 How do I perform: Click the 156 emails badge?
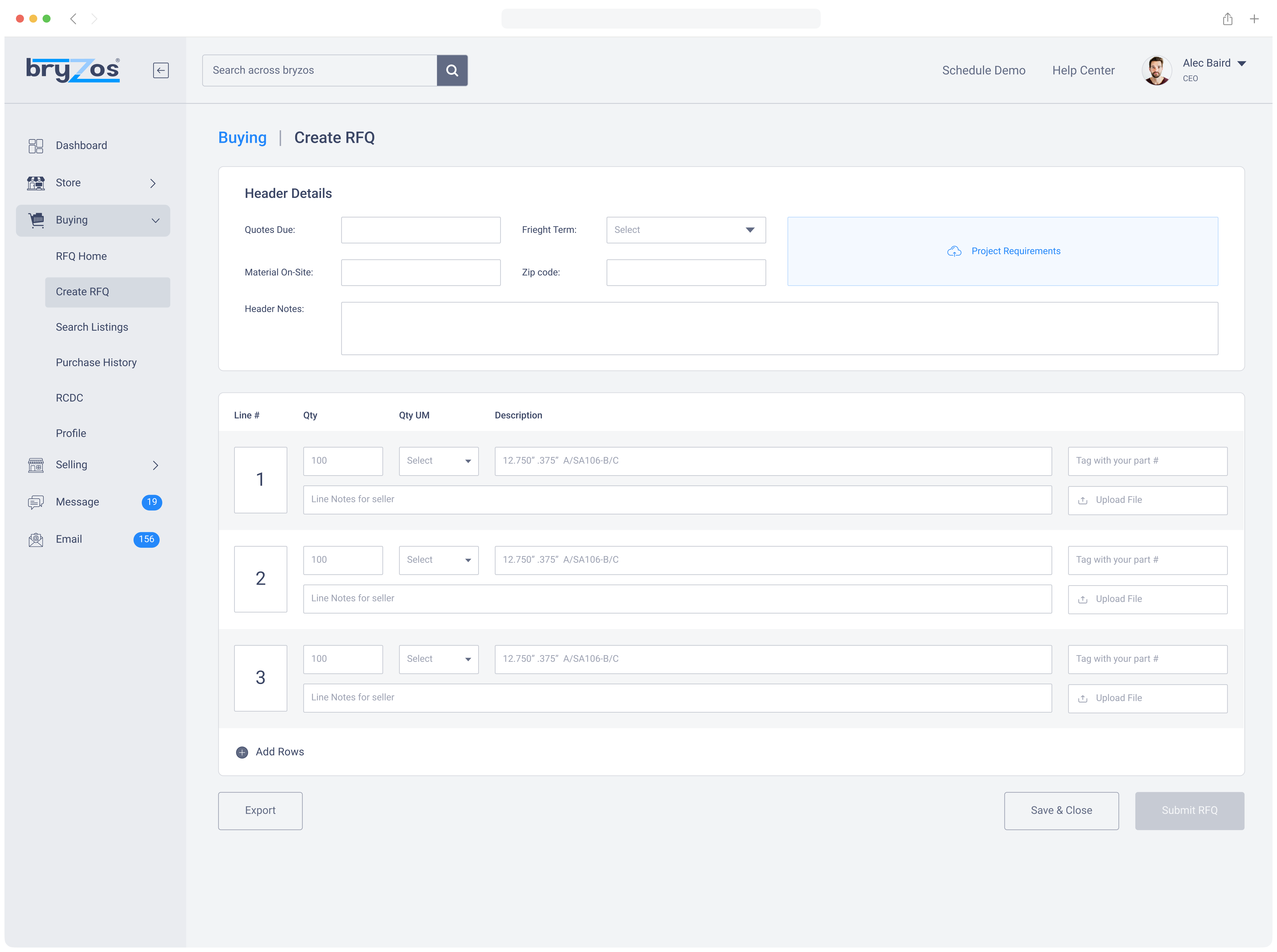tap(146, 539)
